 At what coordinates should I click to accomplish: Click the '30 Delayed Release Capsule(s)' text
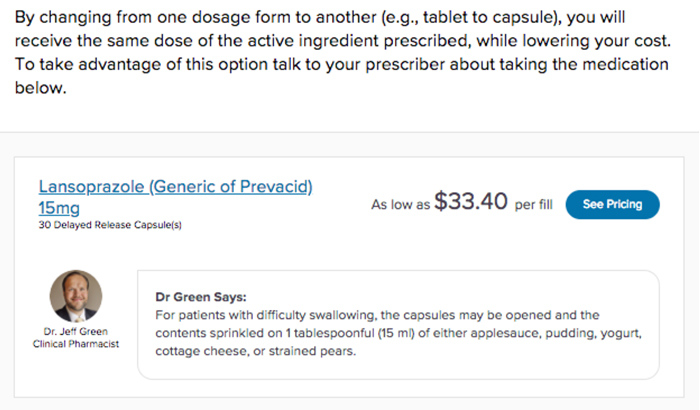tap(110, 225)
